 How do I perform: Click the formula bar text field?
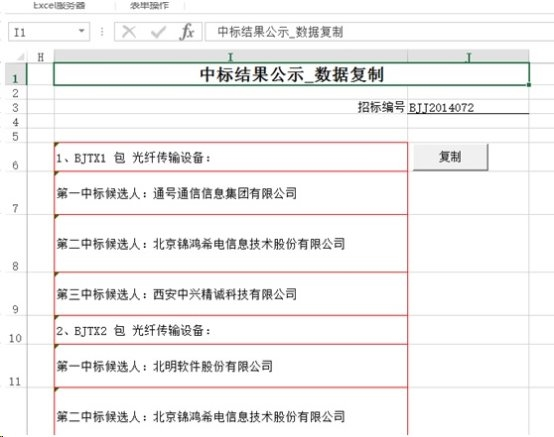coord(379,32)
